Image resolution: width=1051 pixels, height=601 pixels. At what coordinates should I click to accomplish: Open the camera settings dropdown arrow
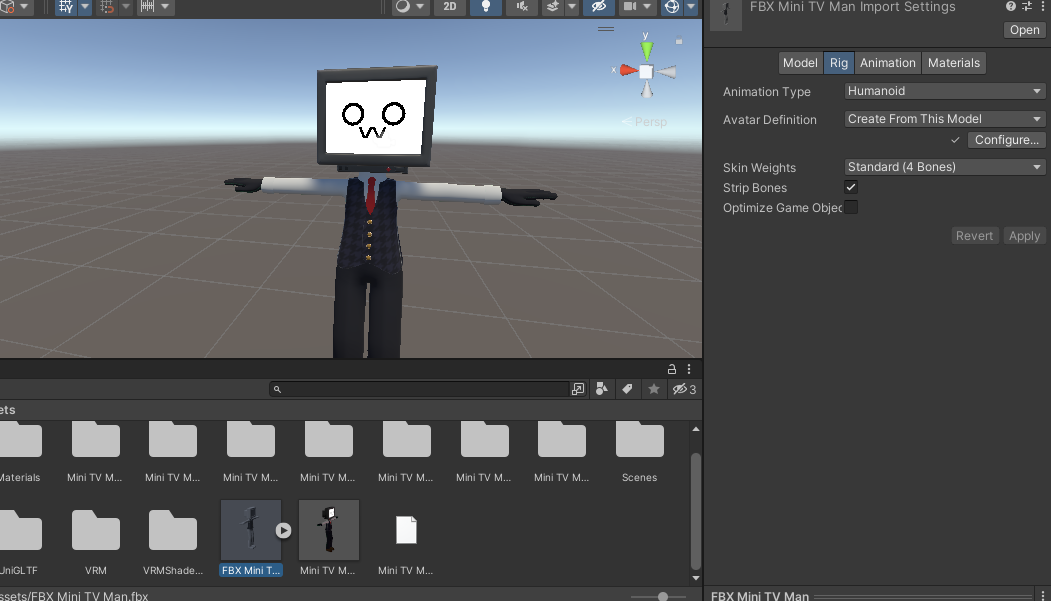(x=647, y=7)
